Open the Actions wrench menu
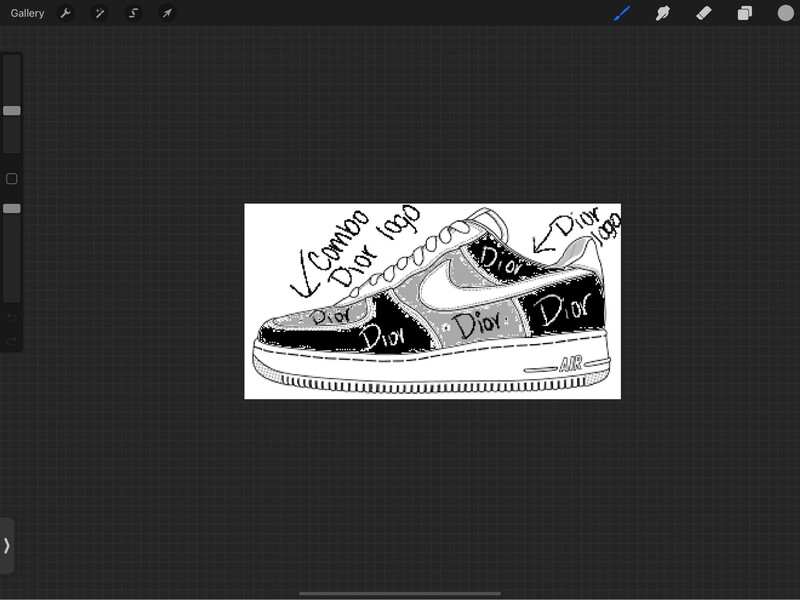The height and width of the screenshot is (600, 800). (x=66, y=13)
